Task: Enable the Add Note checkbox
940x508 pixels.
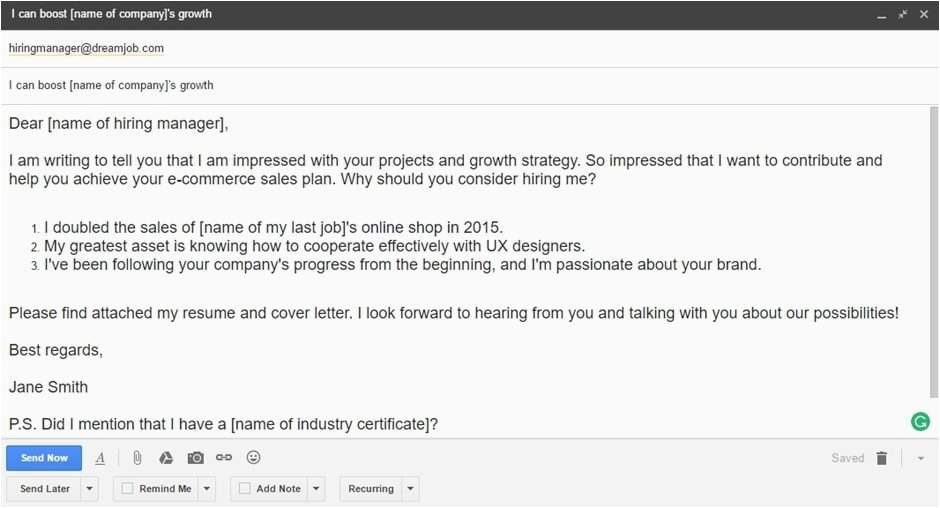Action: pyautogui.click(x=245, y=489)
